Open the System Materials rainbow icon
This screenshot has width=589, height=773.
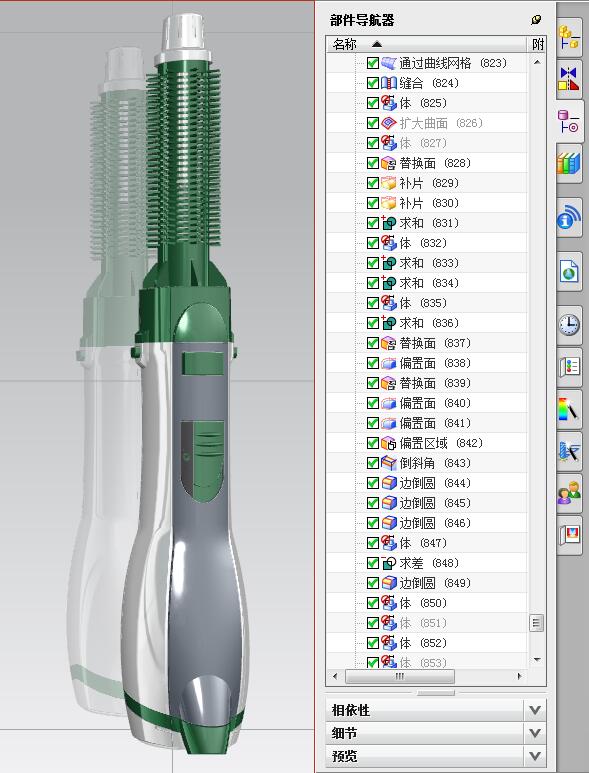569,409
